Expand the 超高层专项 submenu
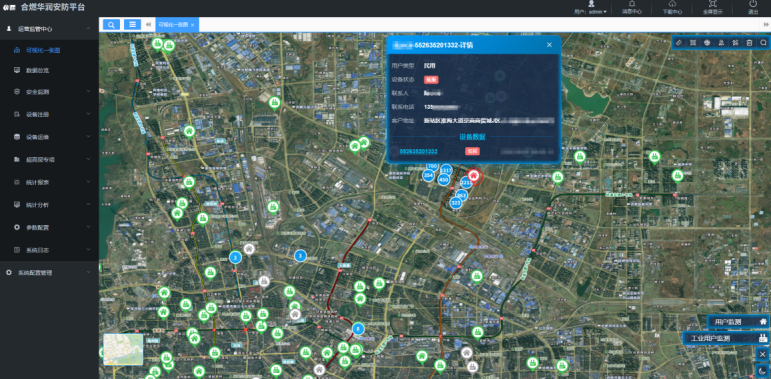 pos(49,159)
